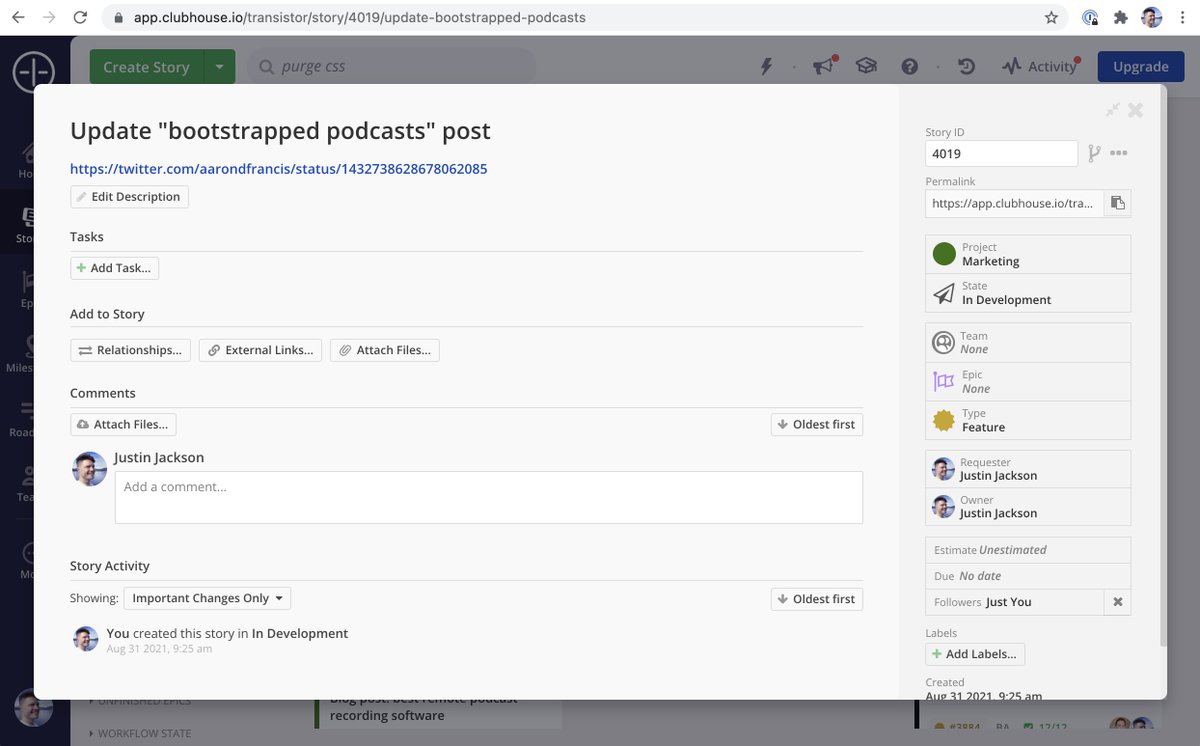
Task: Copy the story permalink to clipboard
Action: click(1118, 203)
